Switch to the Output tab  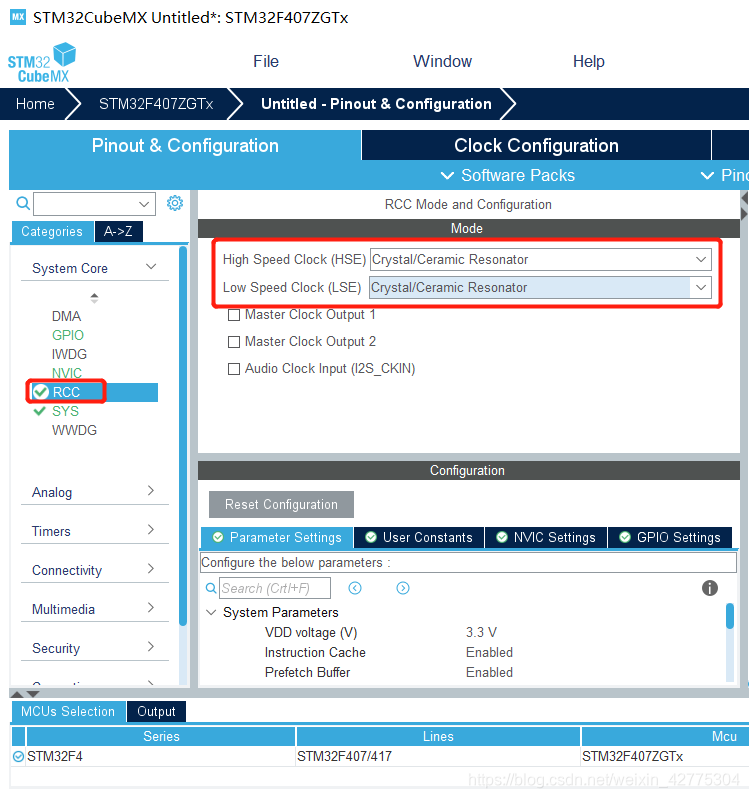(156, 711)
